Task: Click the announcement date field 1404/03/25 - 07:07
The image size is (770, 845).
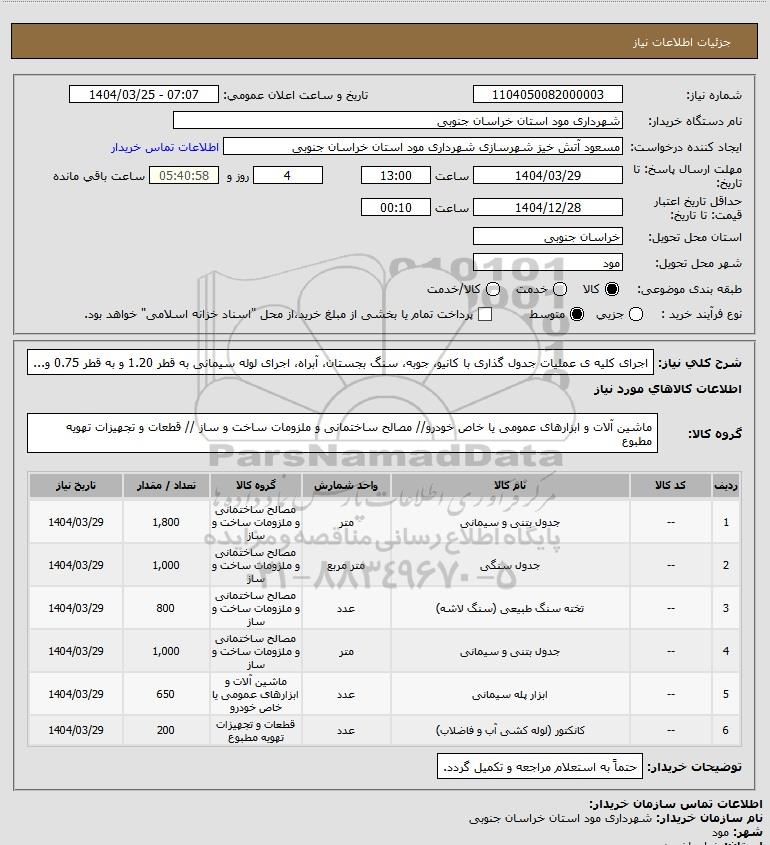Action: point(144,94)
